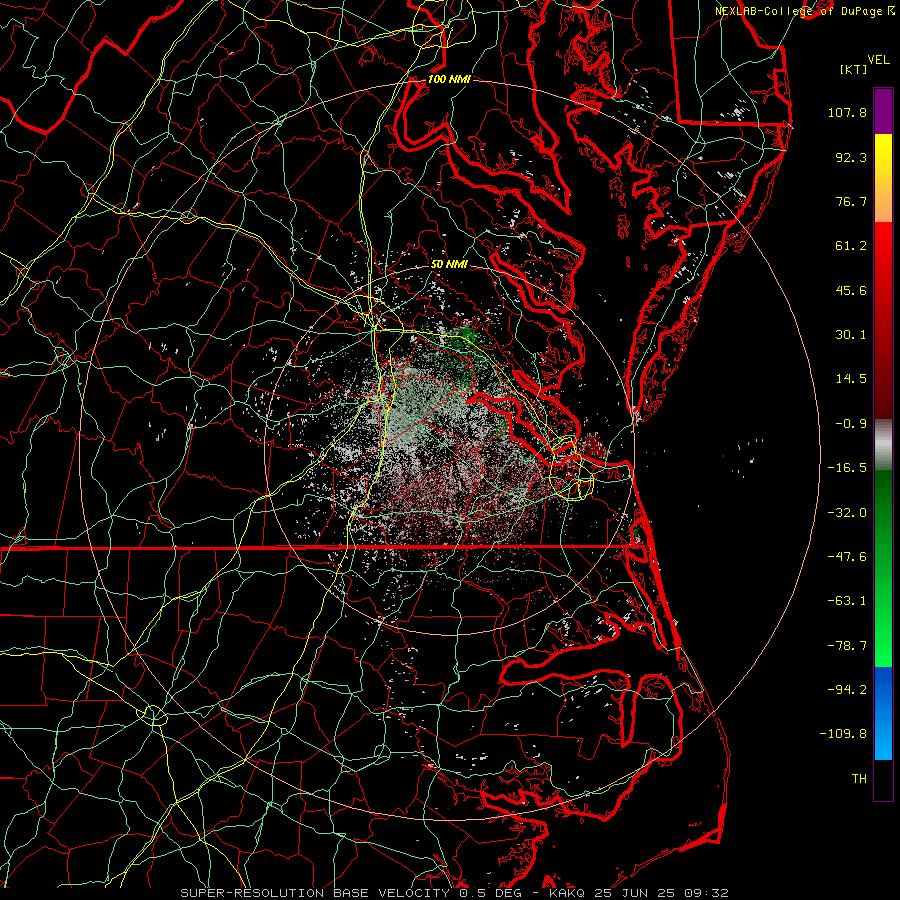Viewport: 900px width, 900px height.
Task: Click the -109.8 velocity scale value
Action: (x=843, y=734)
